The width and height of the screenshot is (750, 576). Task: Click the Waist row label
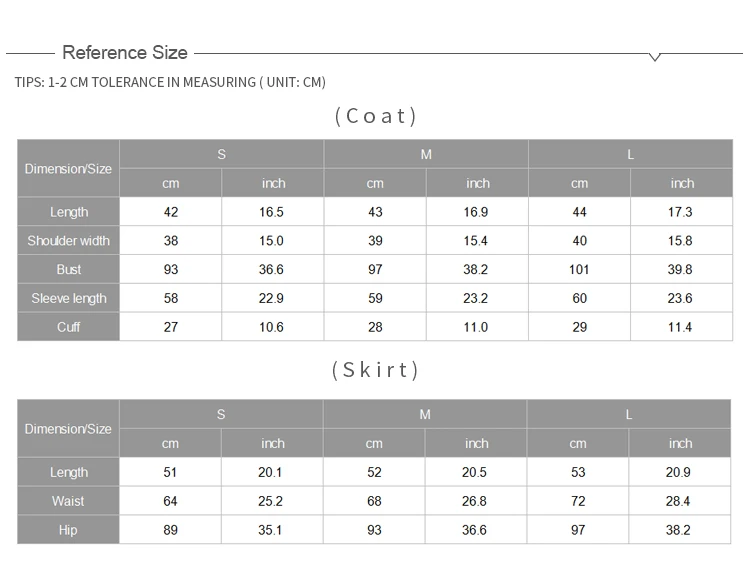point(68,501)
